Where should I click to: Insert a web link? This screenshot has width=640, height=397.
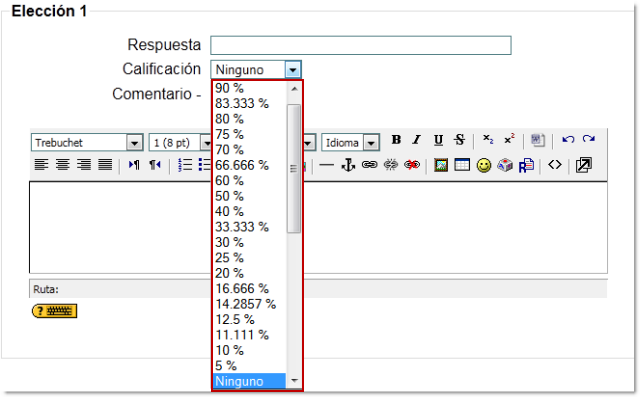369,165
